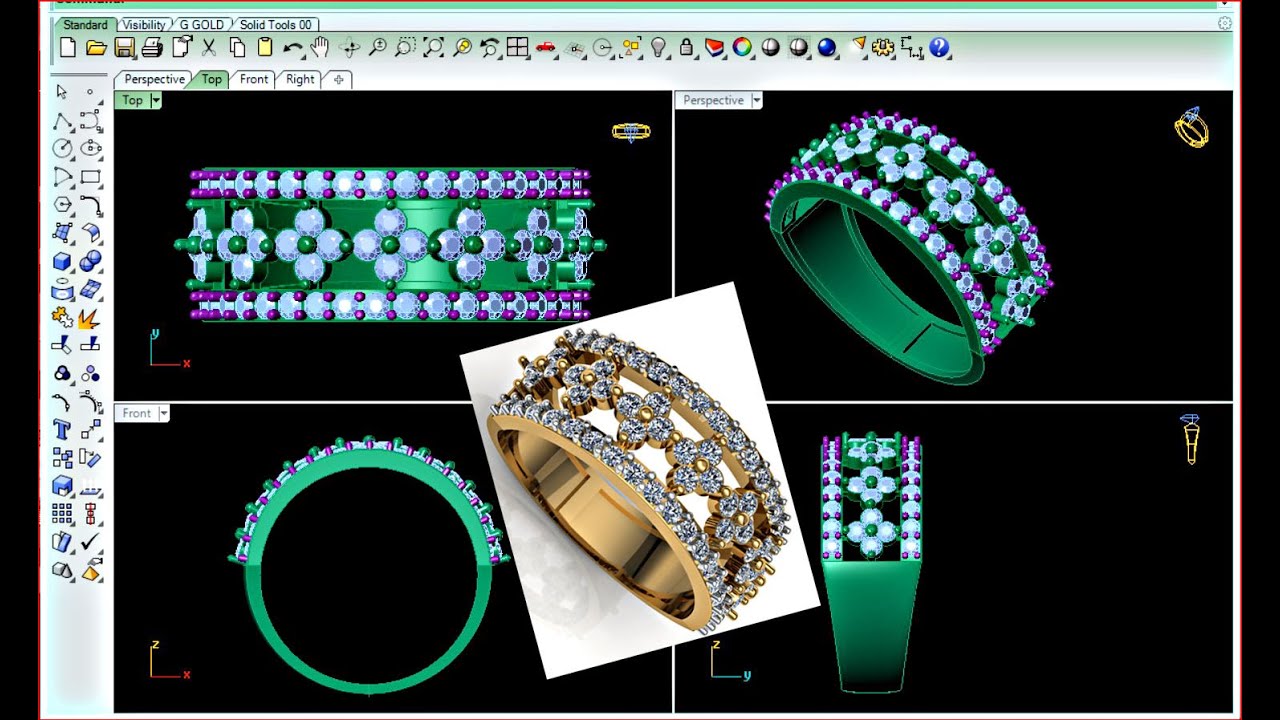Print using the printer icon
This screenshot has width=1280, height=720.
(x=152, y=47)
